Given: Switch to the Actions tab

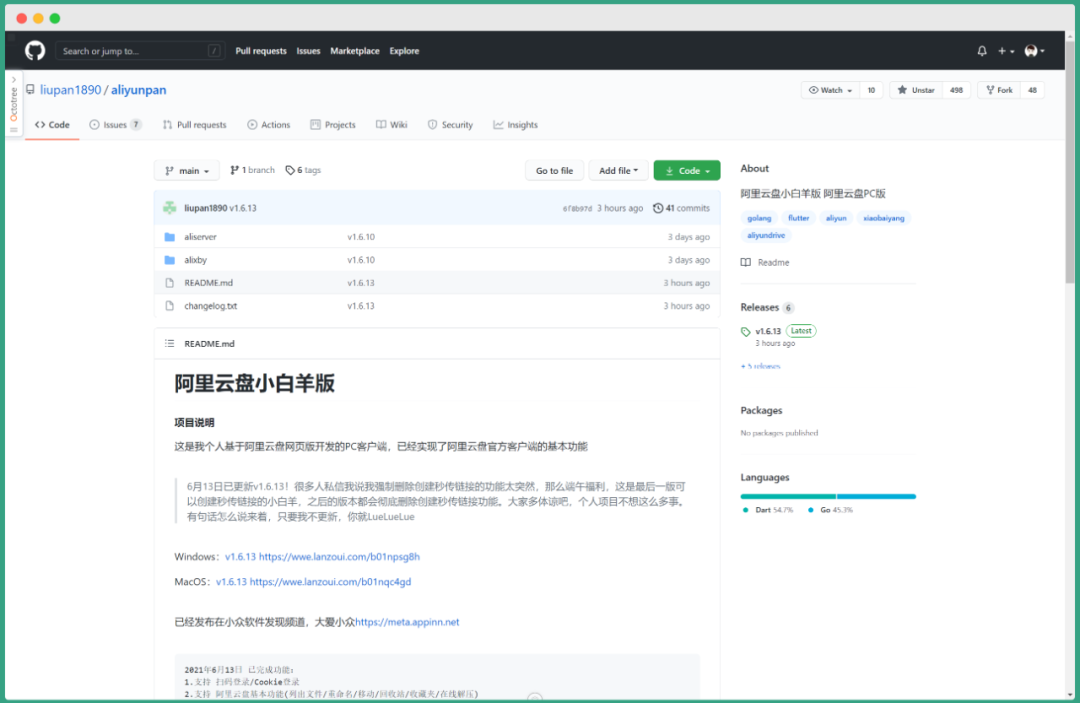Looking at the screenshot, I should tap(269, 125).
